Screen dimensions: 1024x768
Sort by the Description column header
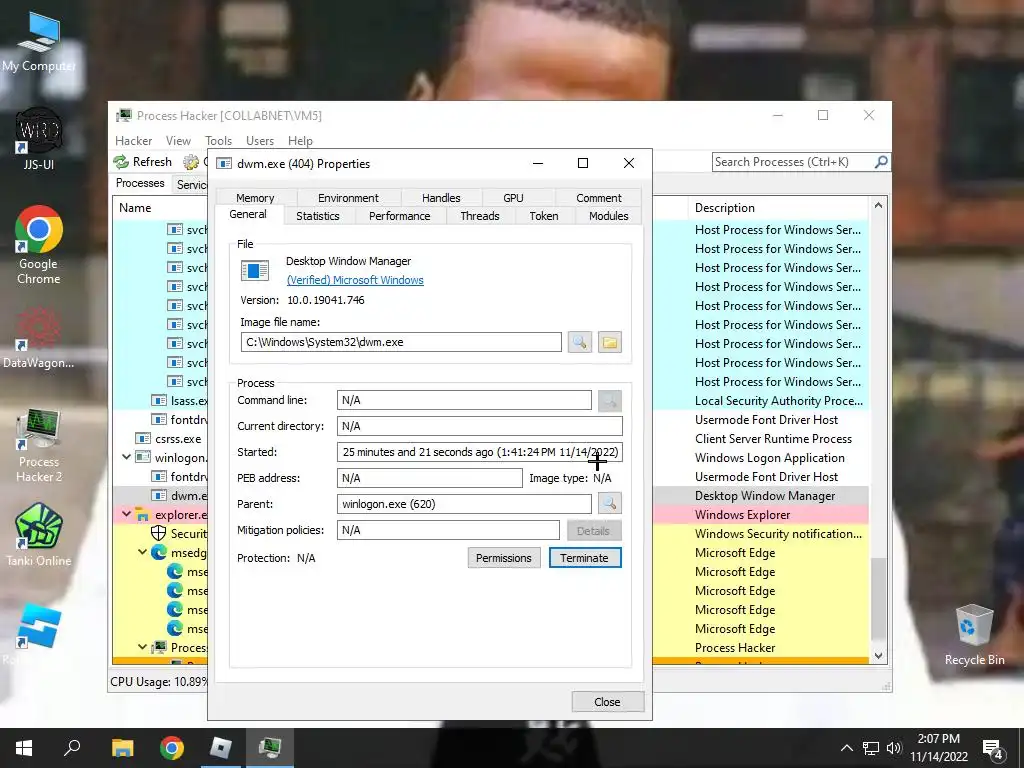(x=778, y=208)
